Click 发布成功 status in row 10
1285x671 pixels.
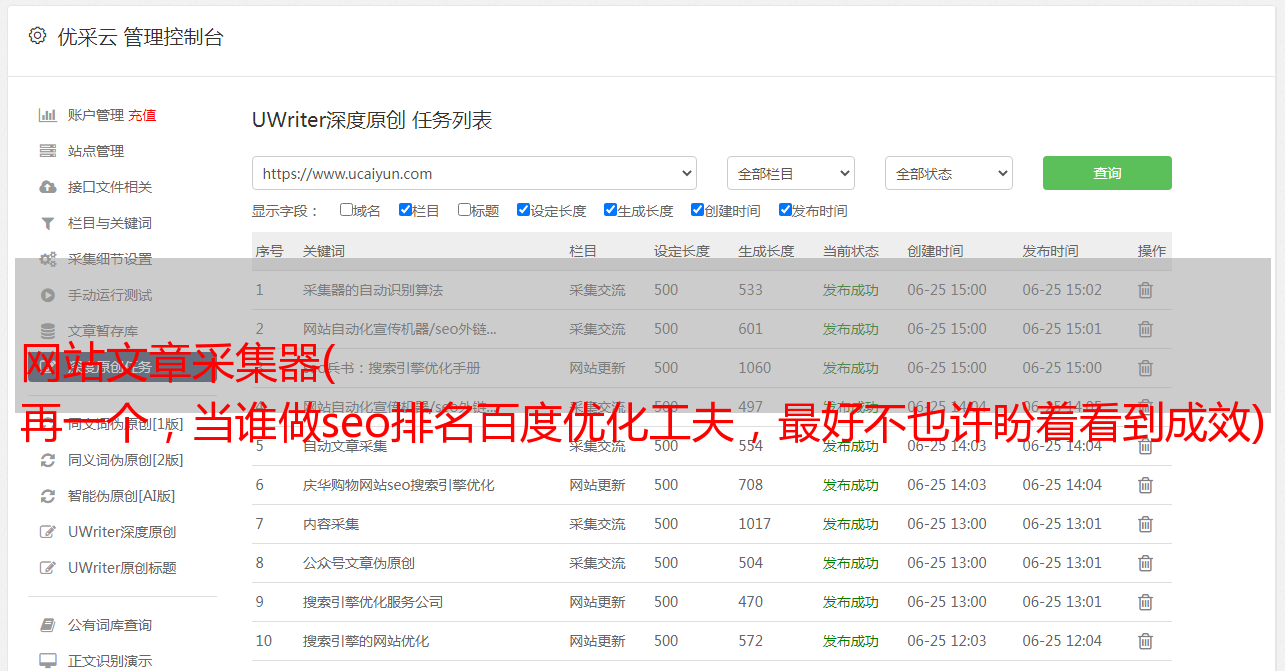pyautogui.click(x=851, y=641)
